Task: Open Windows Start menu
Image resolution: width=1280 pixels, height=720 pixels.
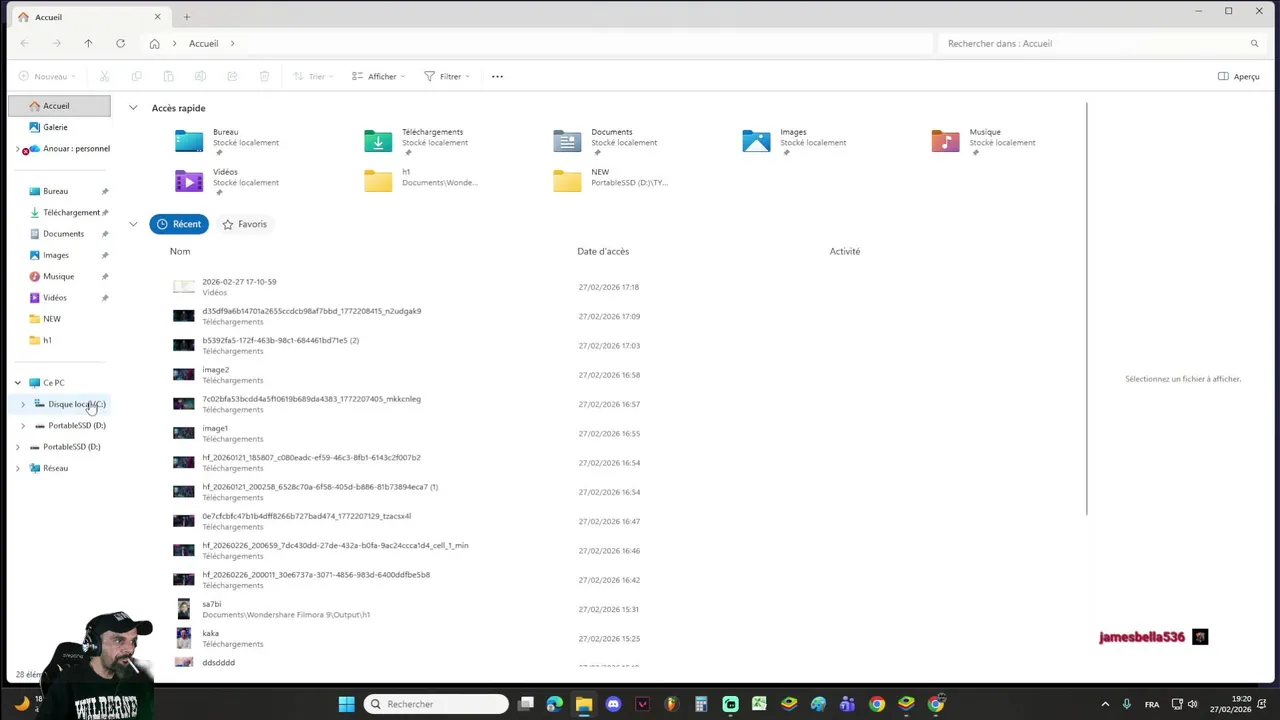Action: pos(346,704)
